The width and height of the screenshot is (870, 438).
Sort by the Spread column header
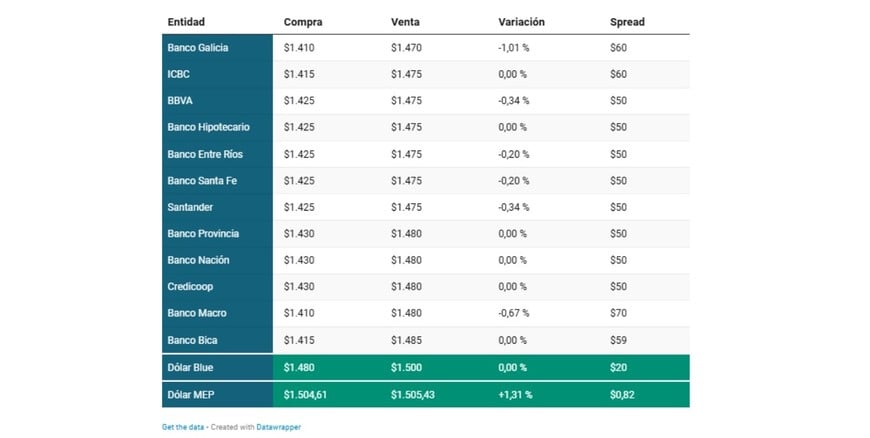627,21
